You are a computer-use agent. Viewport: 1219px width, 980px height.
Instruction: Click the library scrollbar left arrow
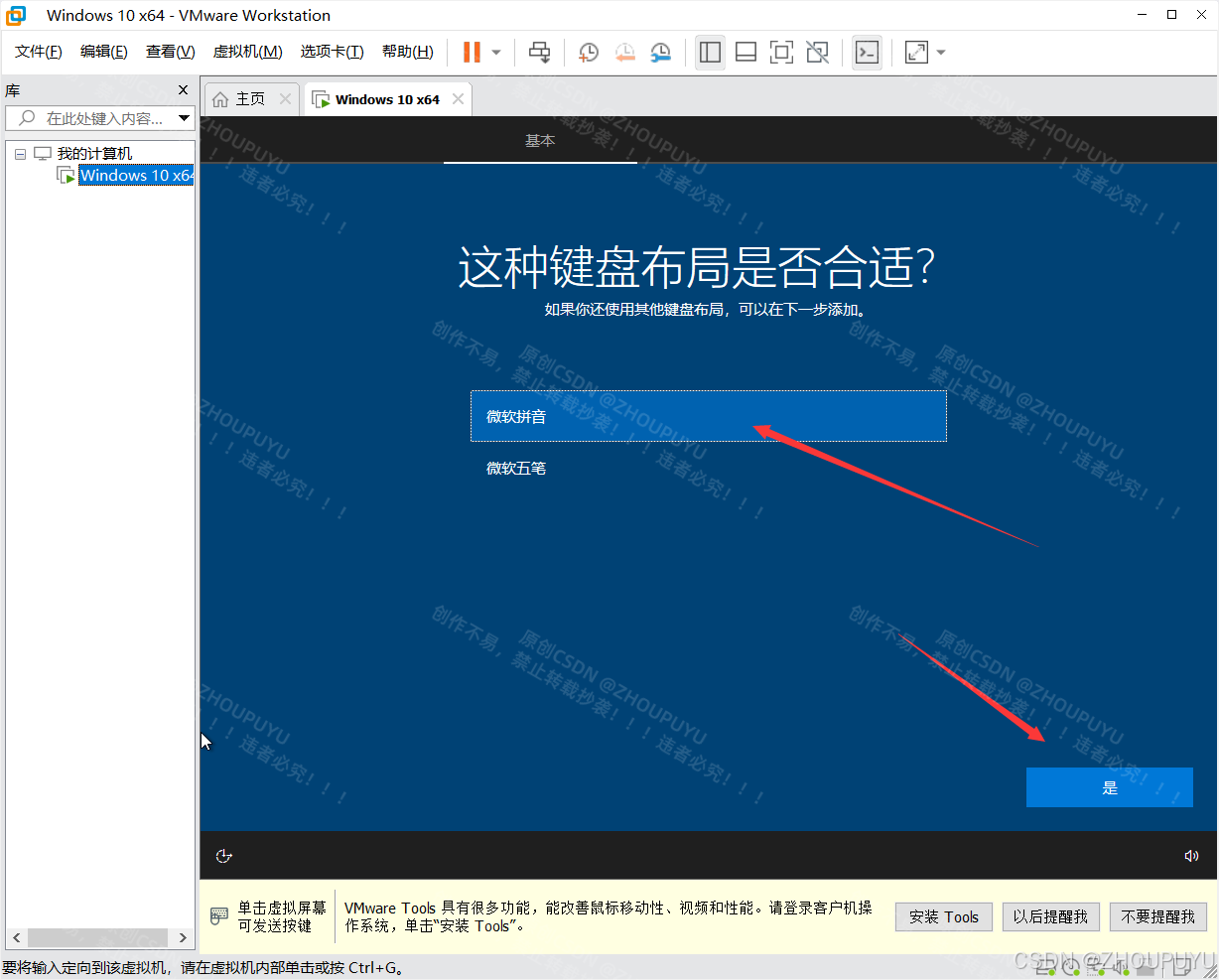click(17, 937)
